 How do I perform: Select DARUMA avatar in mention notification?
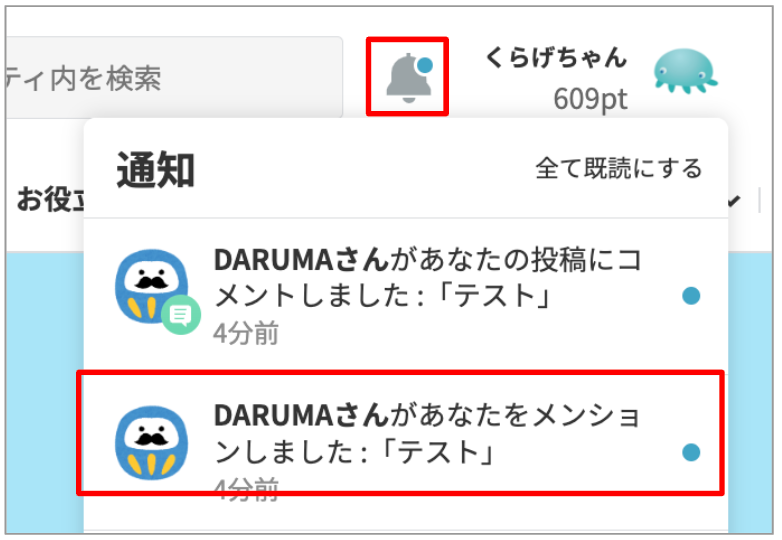pos(152,443)
